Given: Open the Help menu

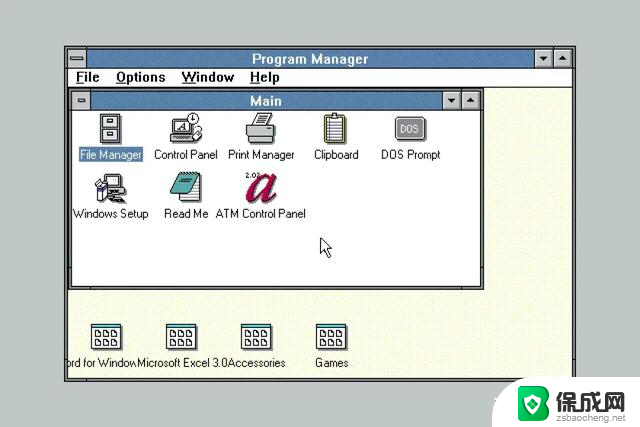Looking at the screenshot, I should pos(265,77).
